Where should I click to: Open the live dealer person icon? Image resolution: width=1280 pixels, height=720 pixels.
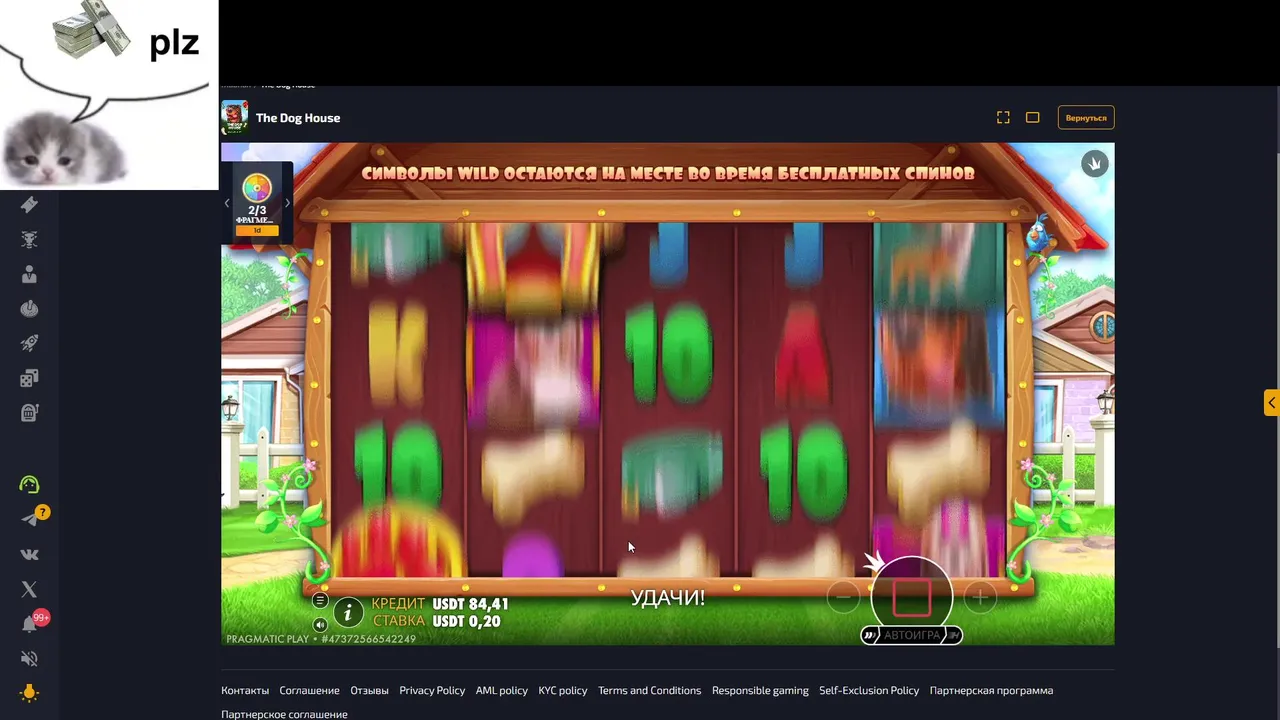click(29, 274)
